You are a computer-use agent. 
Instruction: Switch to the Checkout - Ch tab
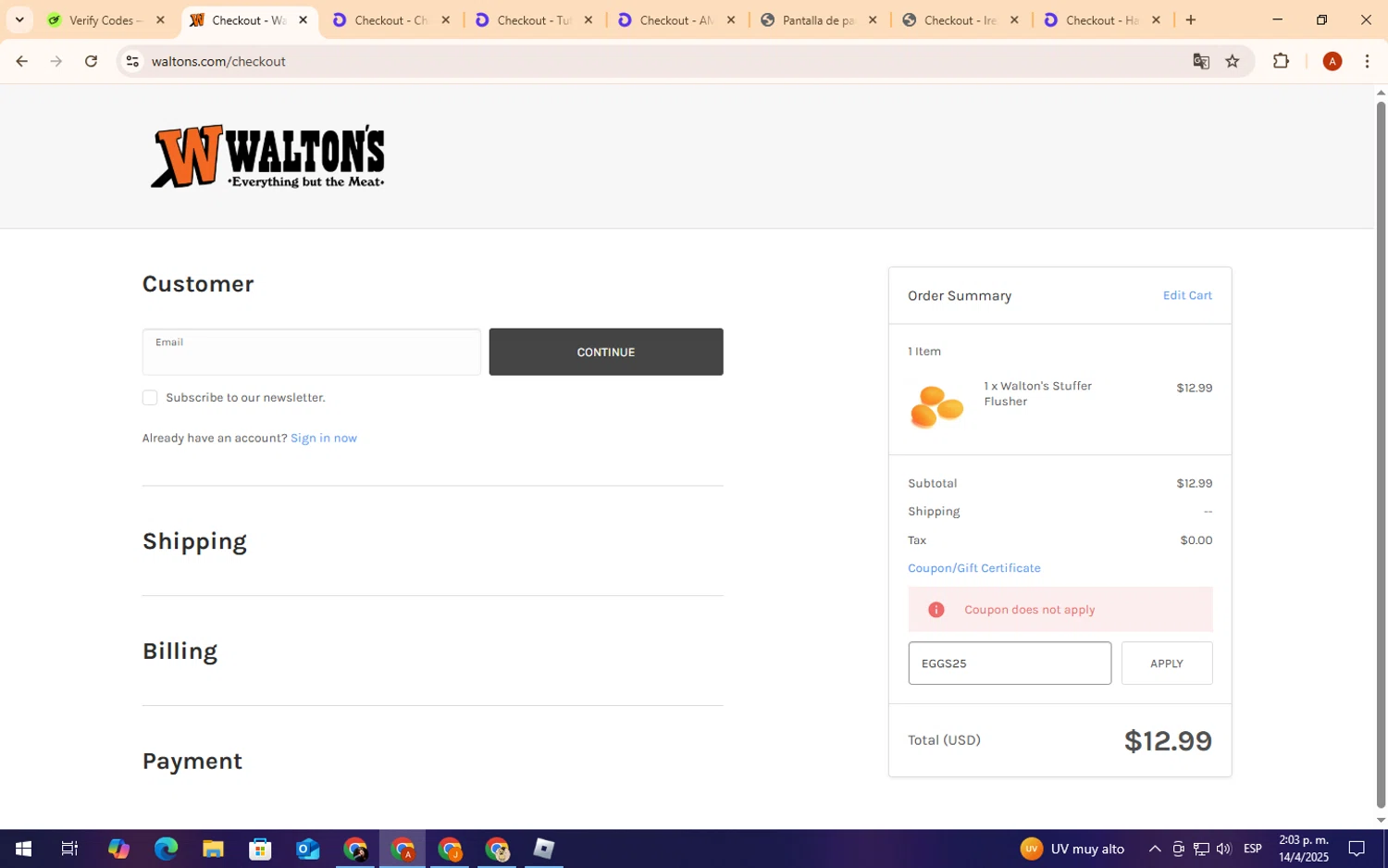[x=391, y=19]
